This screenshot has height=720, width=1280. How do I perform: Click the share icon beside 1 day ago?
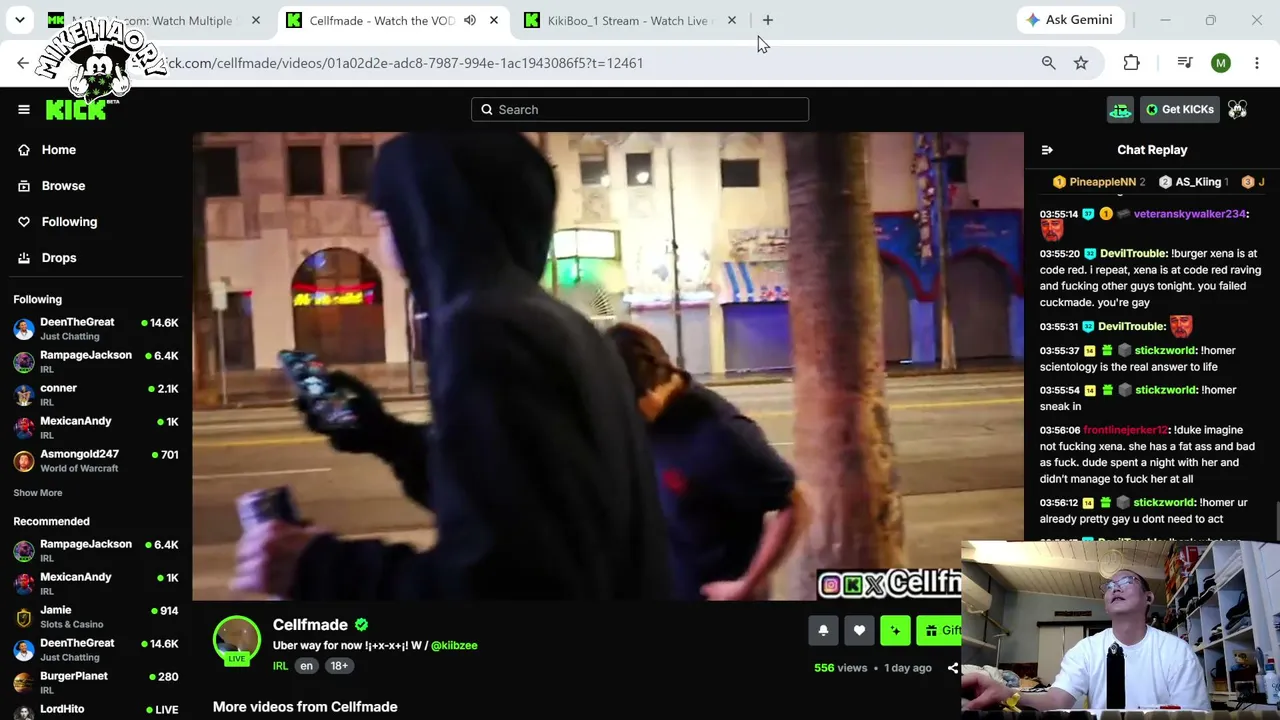pos(952,668)
